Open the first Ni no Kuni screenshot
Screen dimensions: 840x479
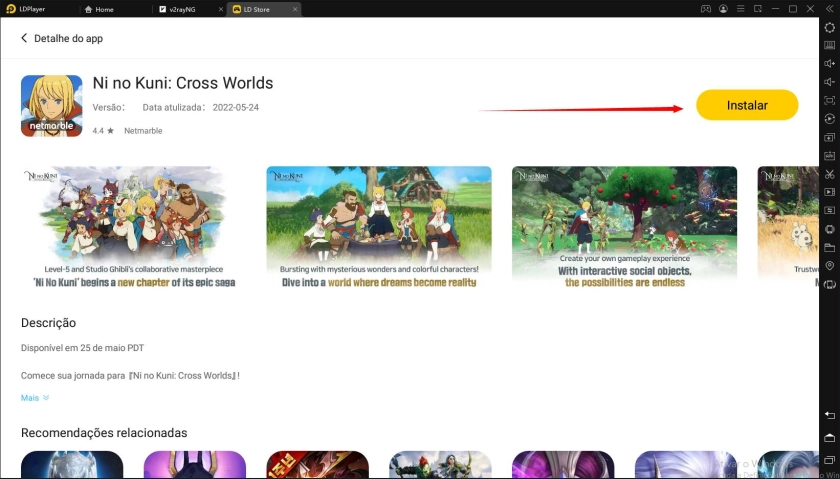click(x=133, y=228)
